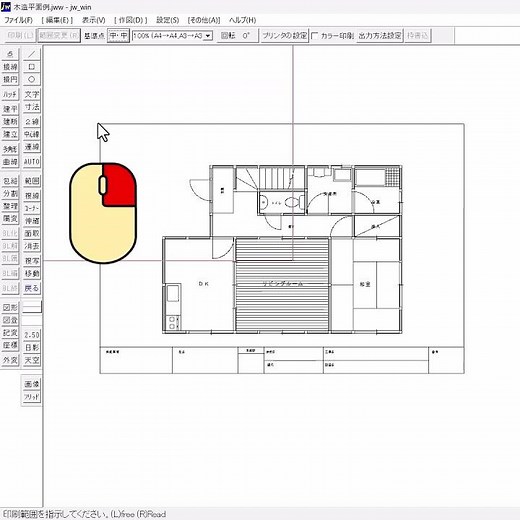Select the 画像 (image) tool
The width and height of the screenshot is (520, 520).
[32, 384]
